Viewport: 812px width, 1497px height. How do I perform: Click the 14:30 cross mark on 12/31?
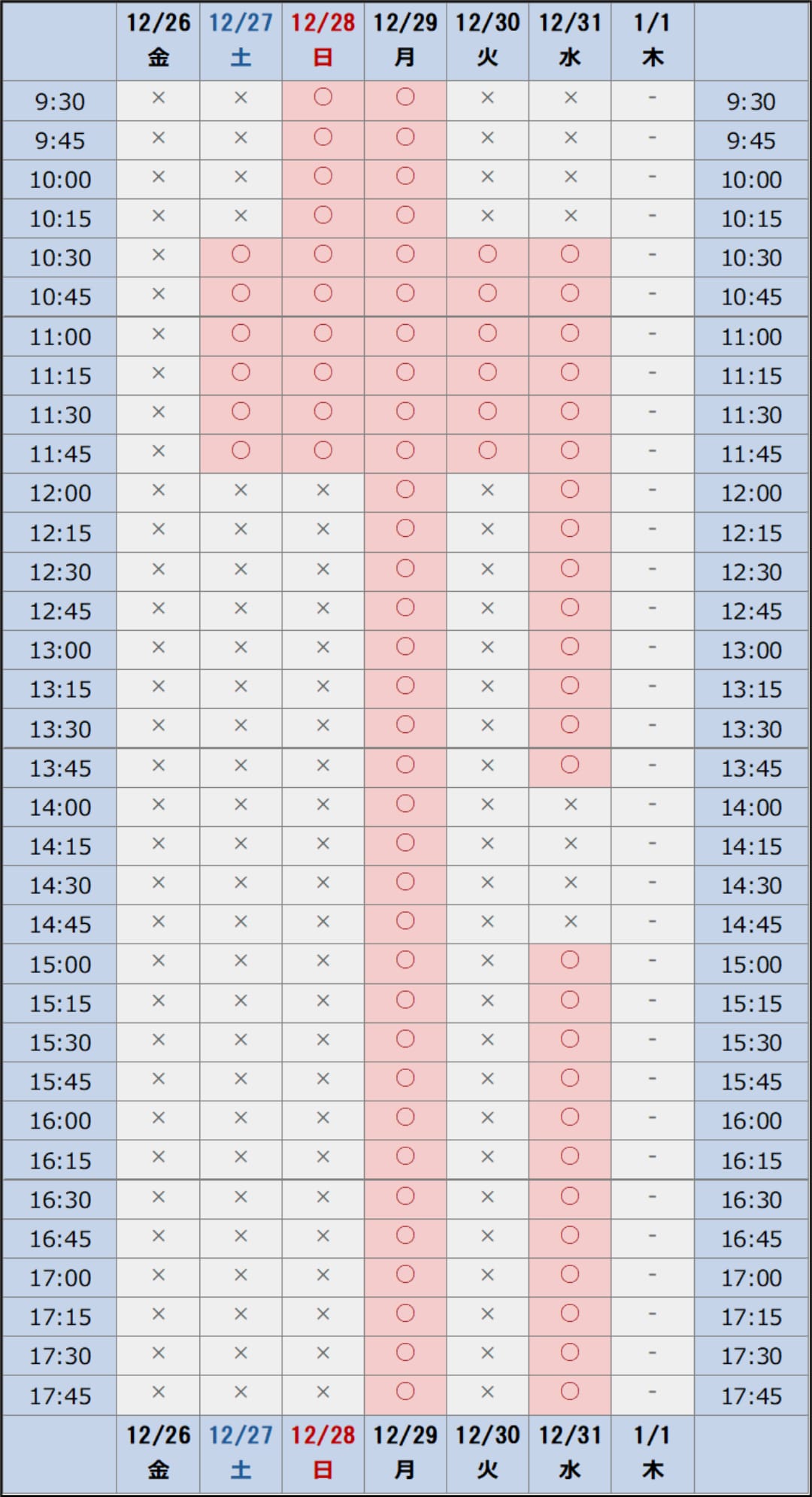click(x=571, y=882)
